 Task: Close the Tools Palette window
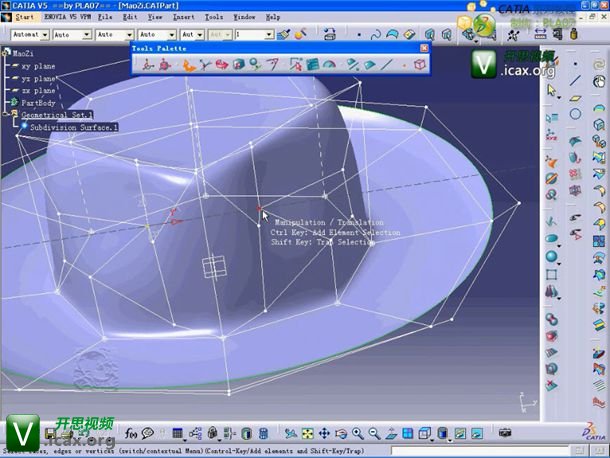424,48
